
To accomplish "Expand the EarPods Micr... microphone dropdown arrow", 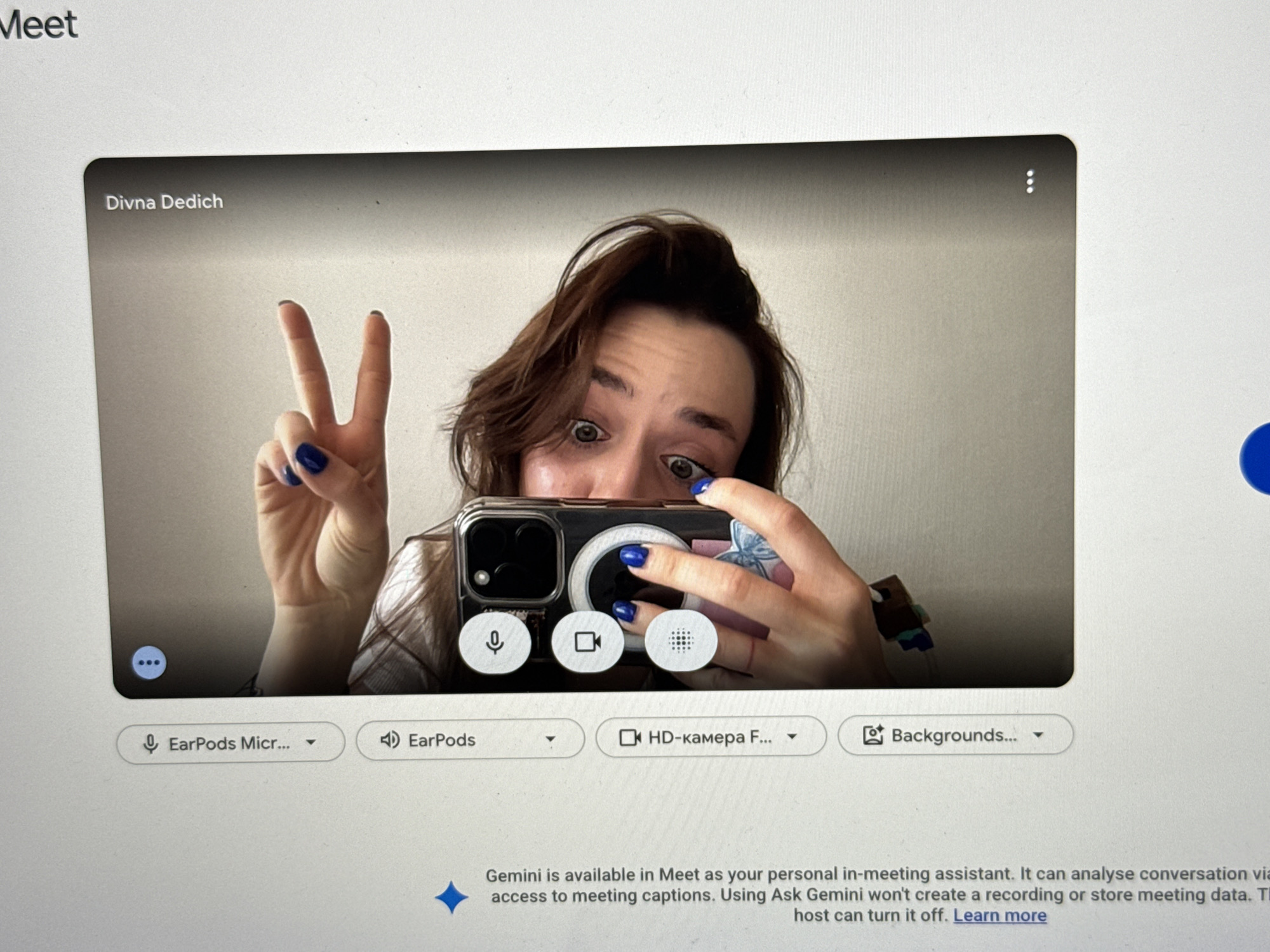I will (x=311, y=742).
